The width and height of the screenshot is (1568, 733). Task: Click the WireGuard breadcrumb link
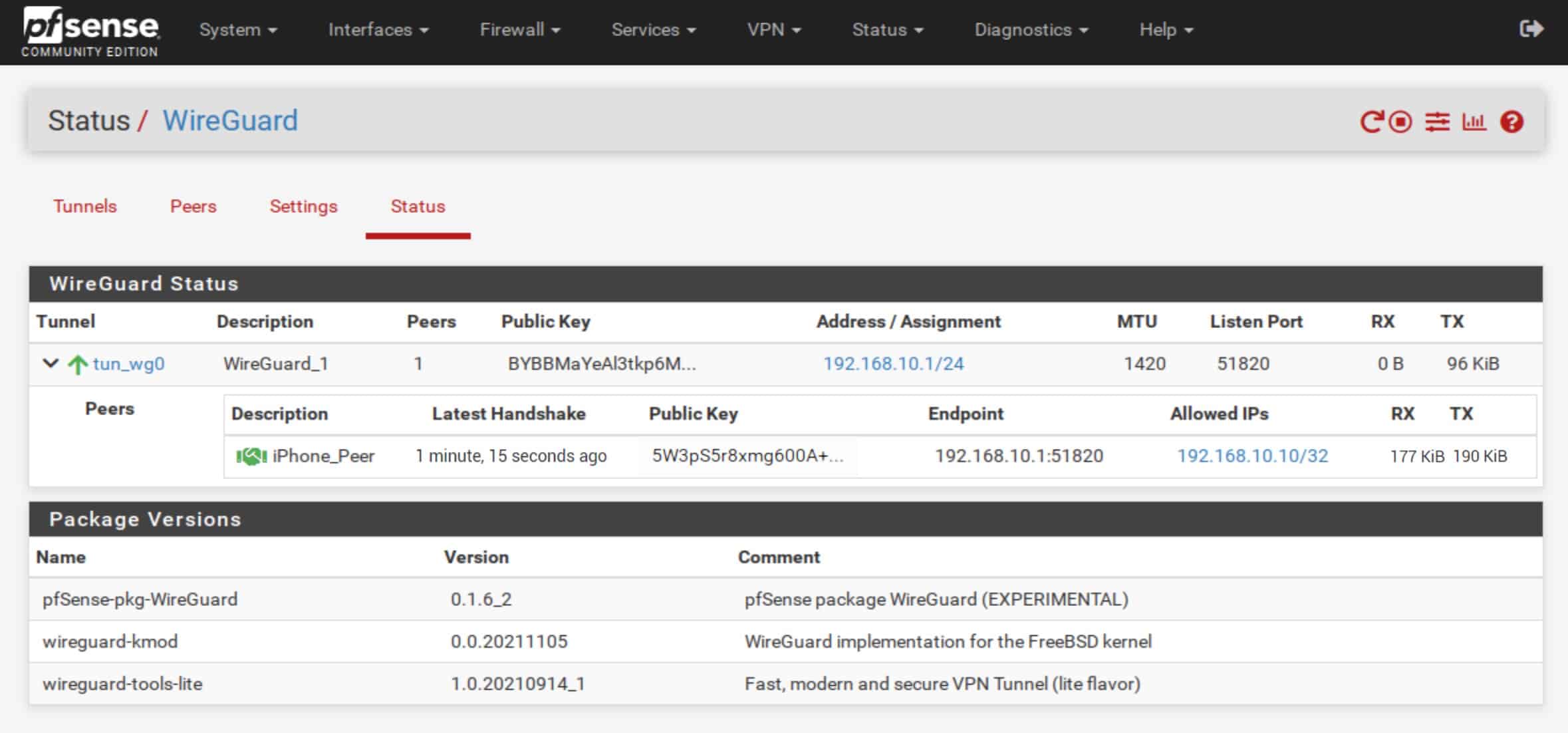click(x=230, y=120)
